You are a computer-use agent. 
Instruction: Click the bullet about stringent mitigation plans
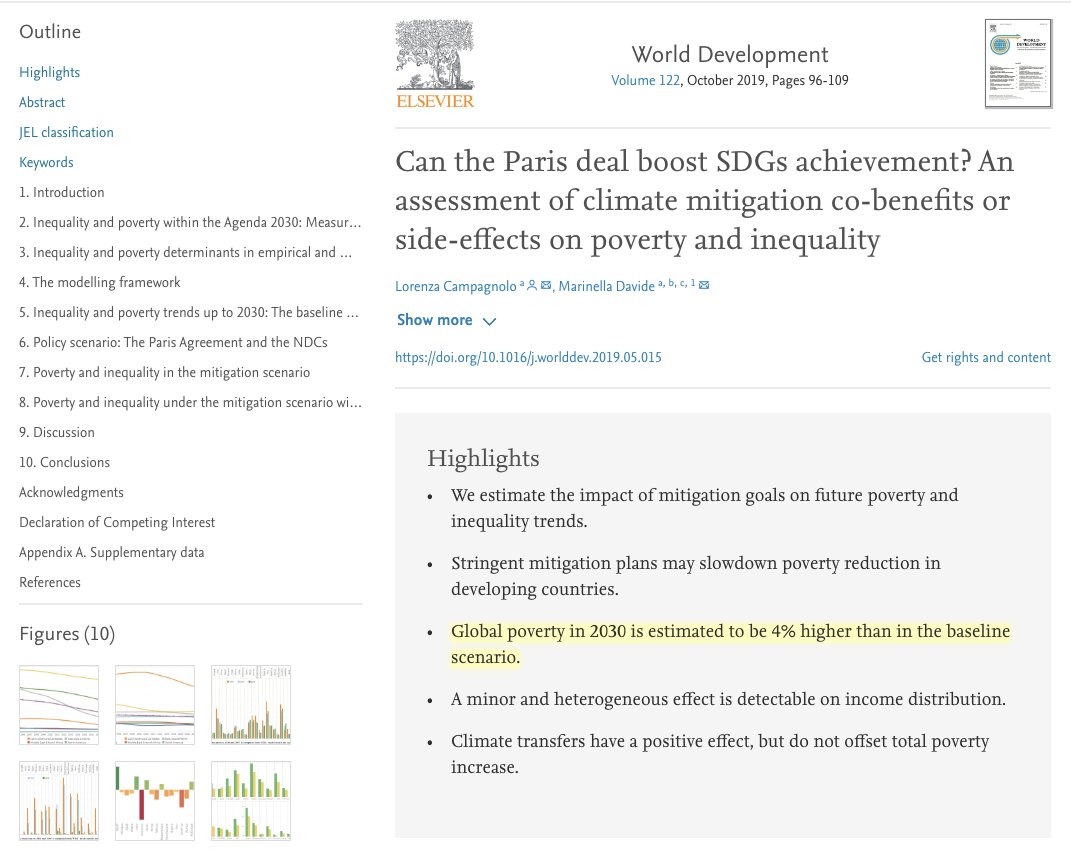tap(695, 576)
